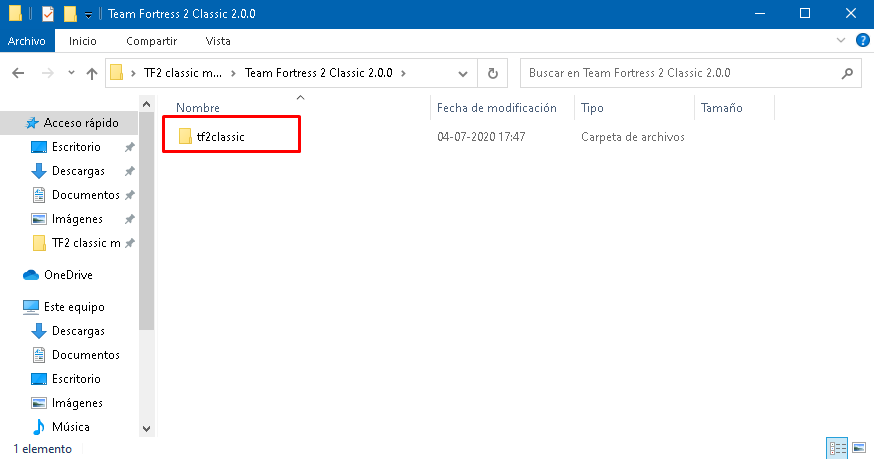Expand address bar history dropdown
This screenshot has width=874, height=459.
tap(463, 73)
